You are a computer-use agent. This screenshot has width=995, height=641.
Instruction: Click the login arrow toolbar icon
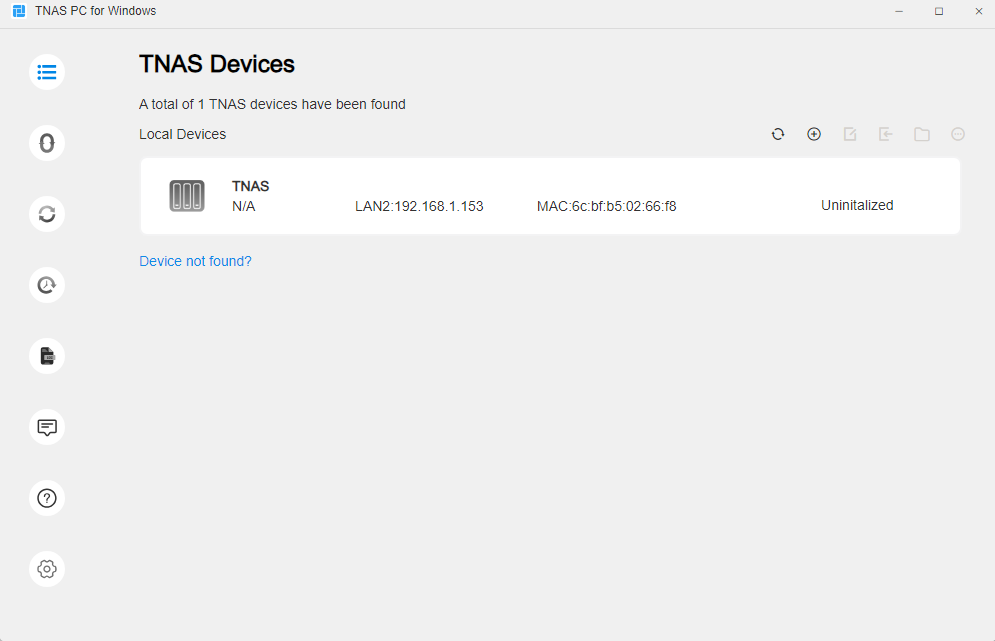click(886, 134)
